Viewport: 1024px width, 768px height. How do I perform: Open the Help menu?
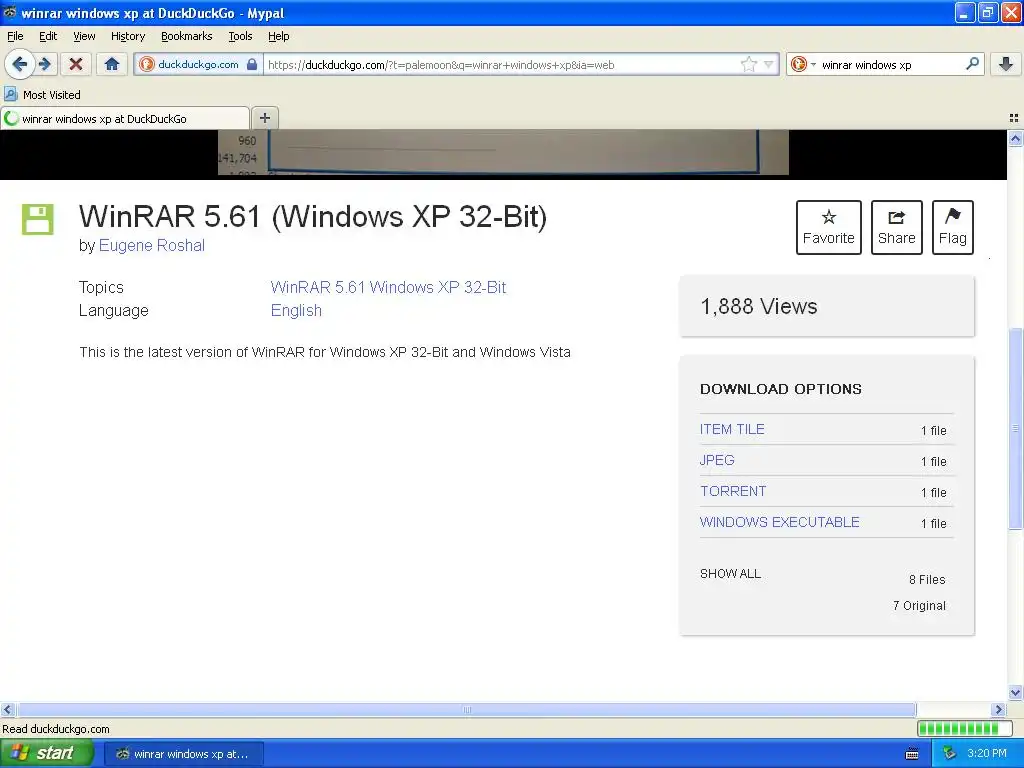click(x=278, y=36)
